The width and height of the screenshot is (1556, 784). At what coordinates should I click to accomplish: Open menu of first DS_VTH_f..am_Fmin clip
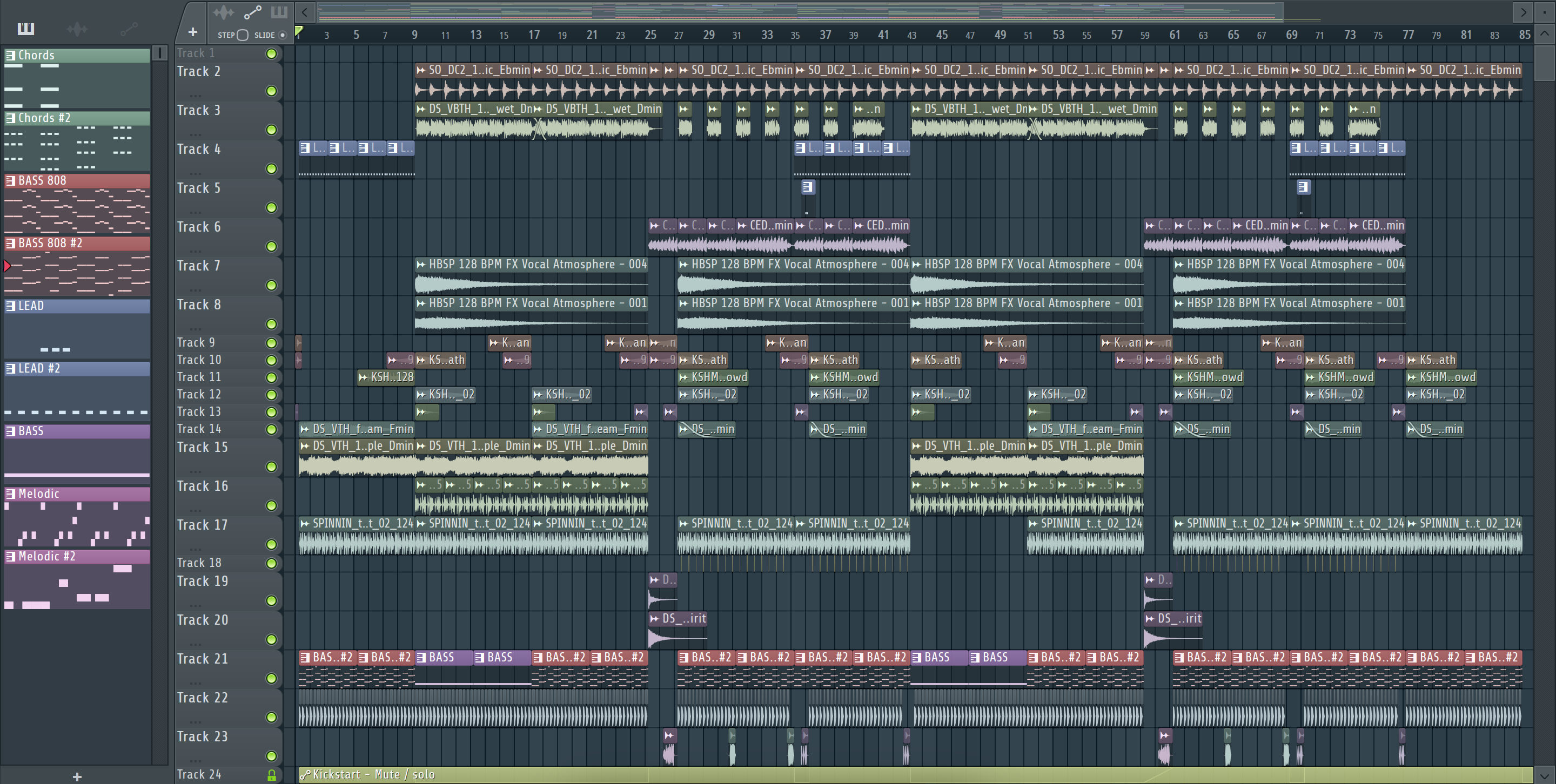pyautogui.click(x=305, y=430)
